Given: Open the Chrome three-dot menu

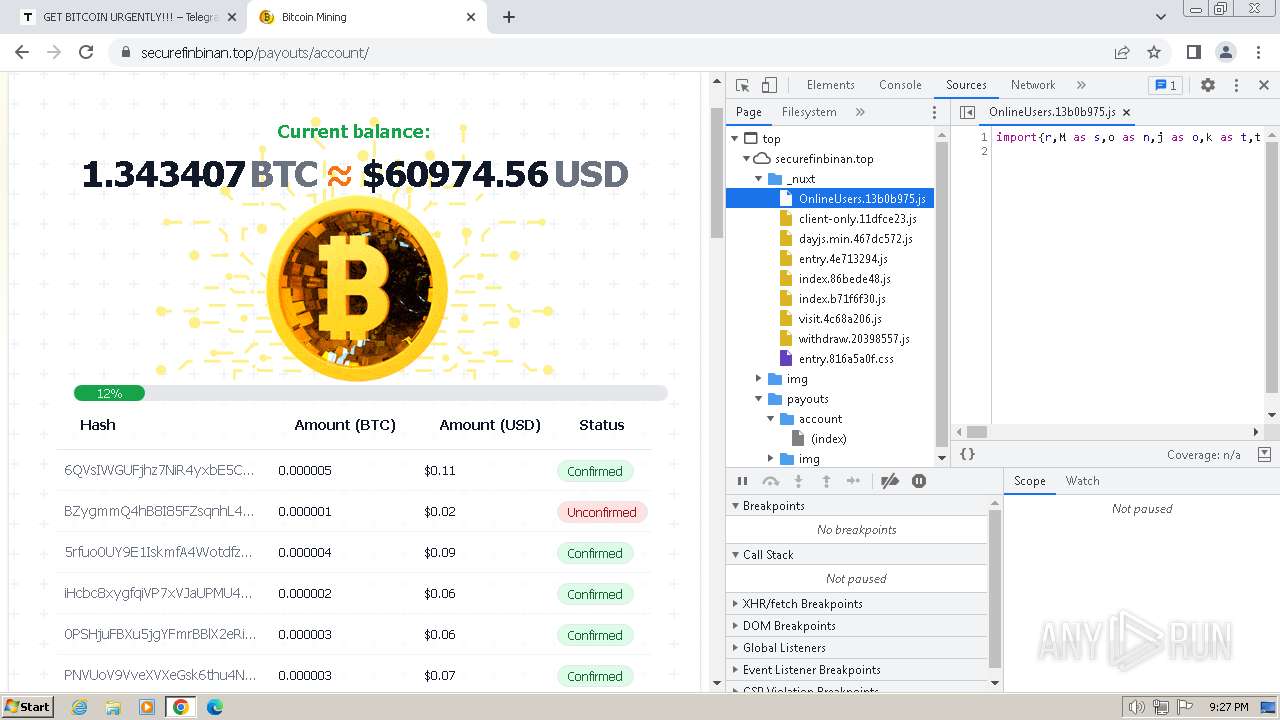Looking at the screenshot, I should 1257,52.
